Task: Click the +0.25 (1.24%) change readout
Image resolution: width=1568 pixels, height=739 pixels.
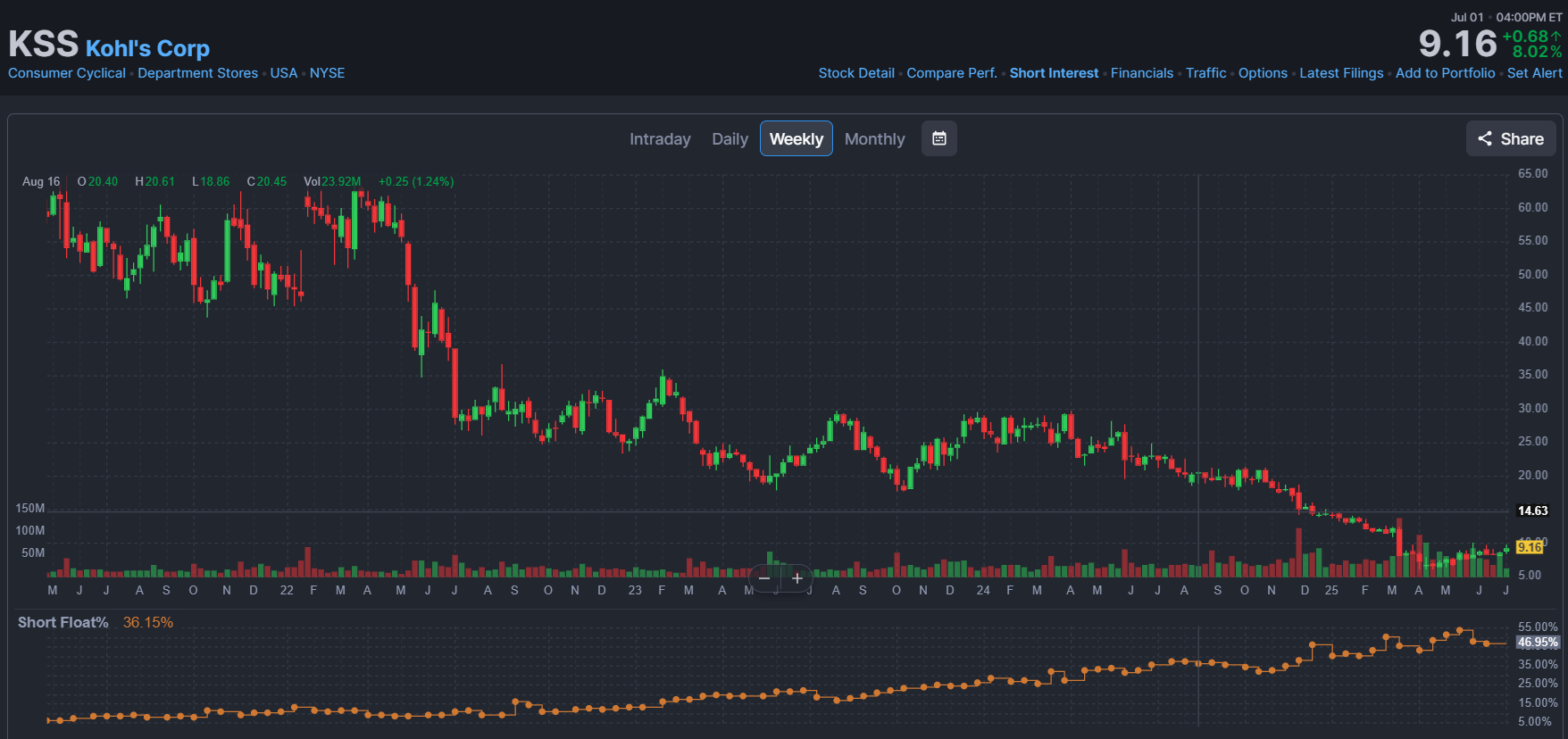Action: coord(416,181)
